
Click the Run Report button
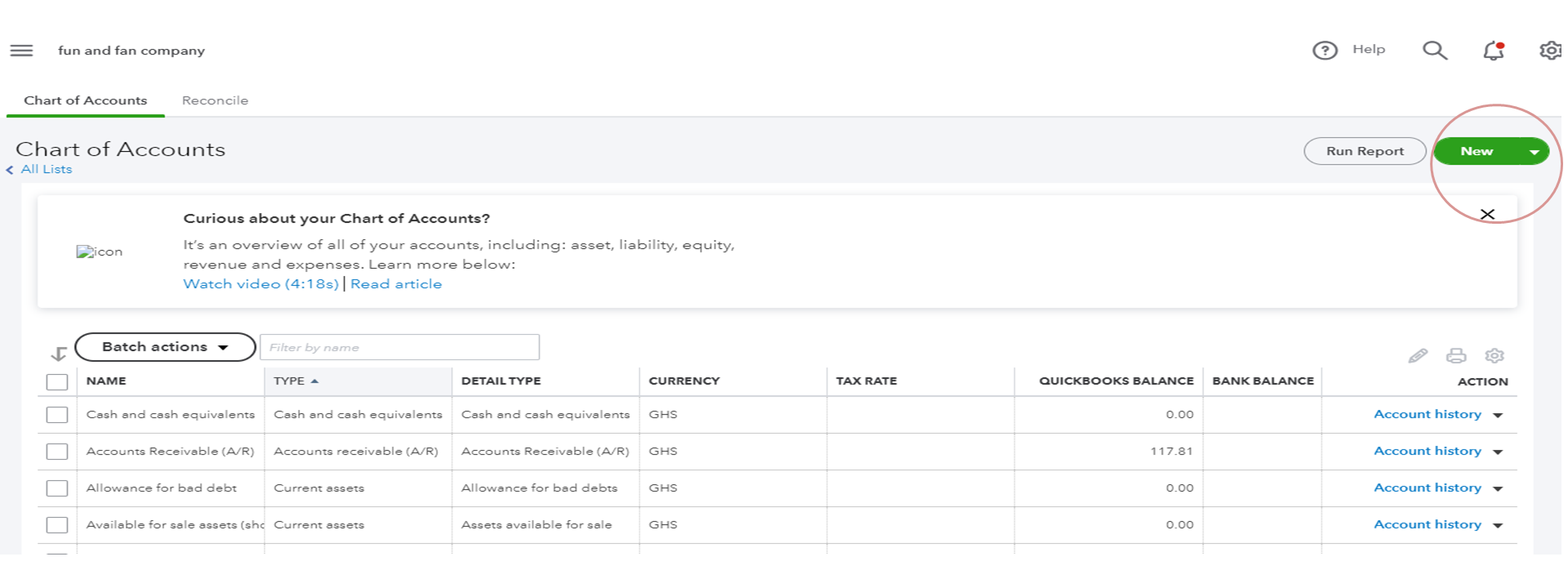click(x=1365, y=151)
